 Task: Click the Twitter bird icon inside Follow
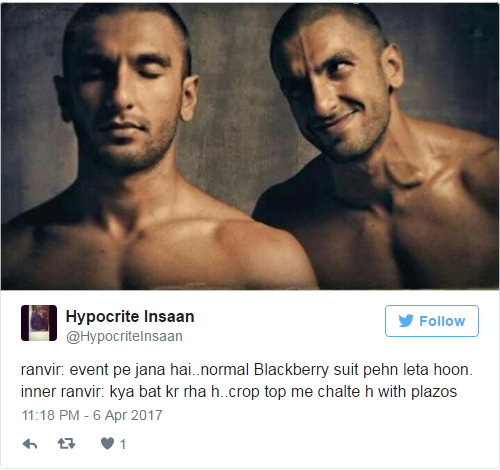coord(406,321)
